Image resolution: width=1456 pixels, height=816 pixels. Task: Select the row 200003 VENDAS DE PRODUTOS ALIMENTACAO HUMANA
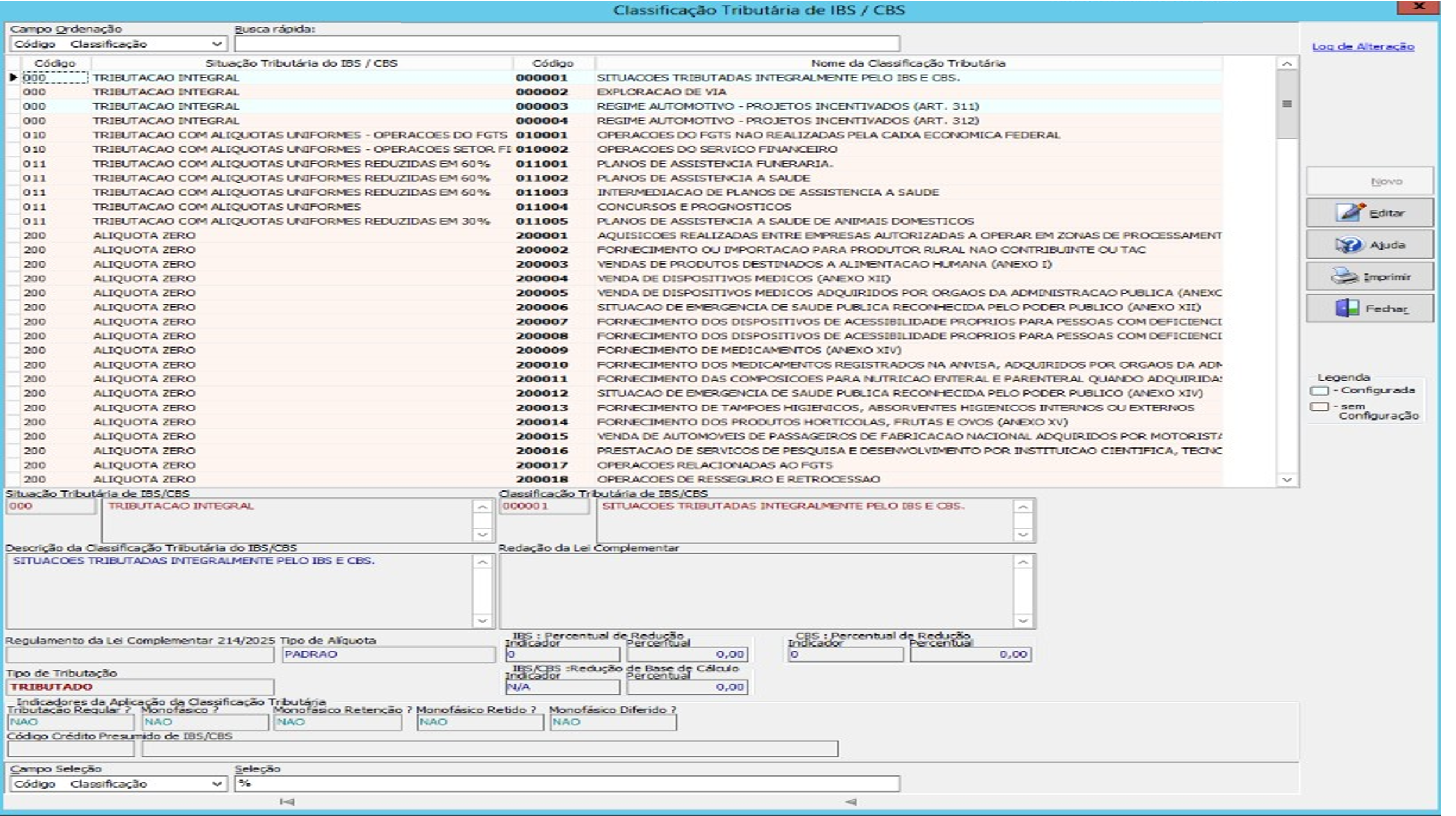pos(823,264)
